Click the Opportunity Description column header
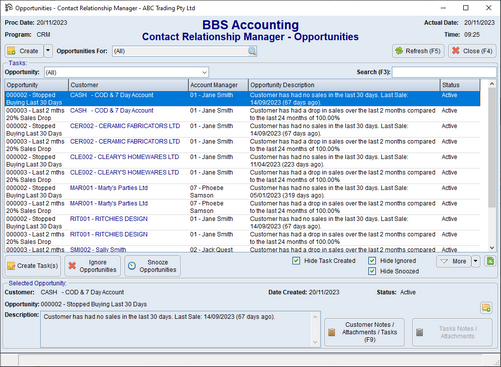501x367 pixels. [344, 85]
